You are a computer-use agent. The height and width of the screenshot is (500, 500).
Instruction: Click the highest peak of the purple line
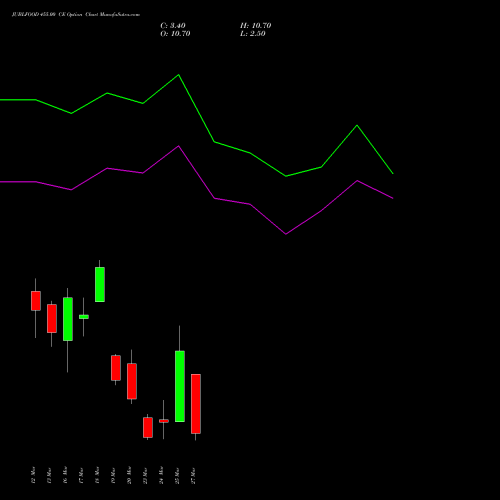179,146
